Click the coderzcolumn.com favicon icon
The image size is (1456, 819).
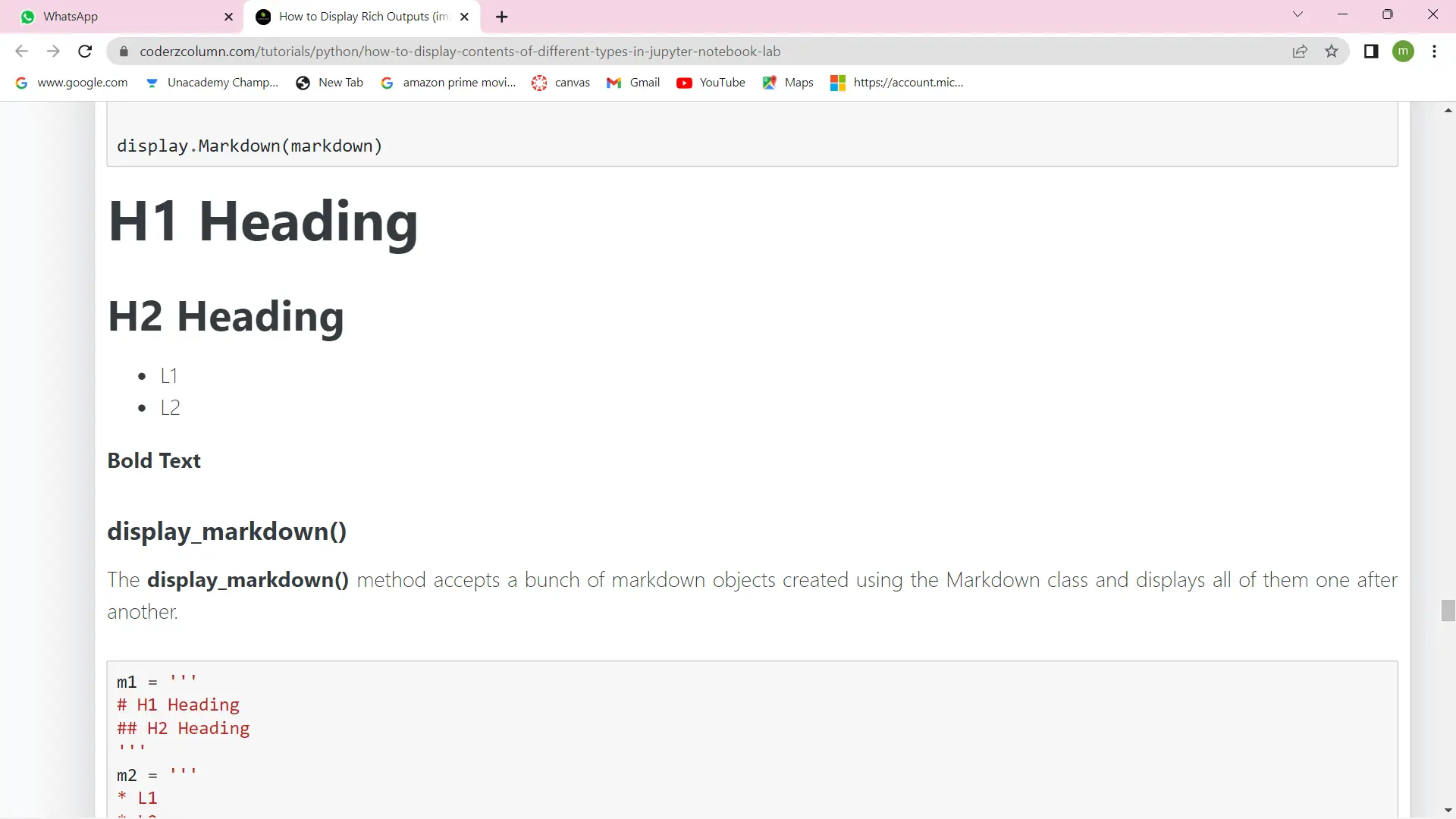point(262,16)
